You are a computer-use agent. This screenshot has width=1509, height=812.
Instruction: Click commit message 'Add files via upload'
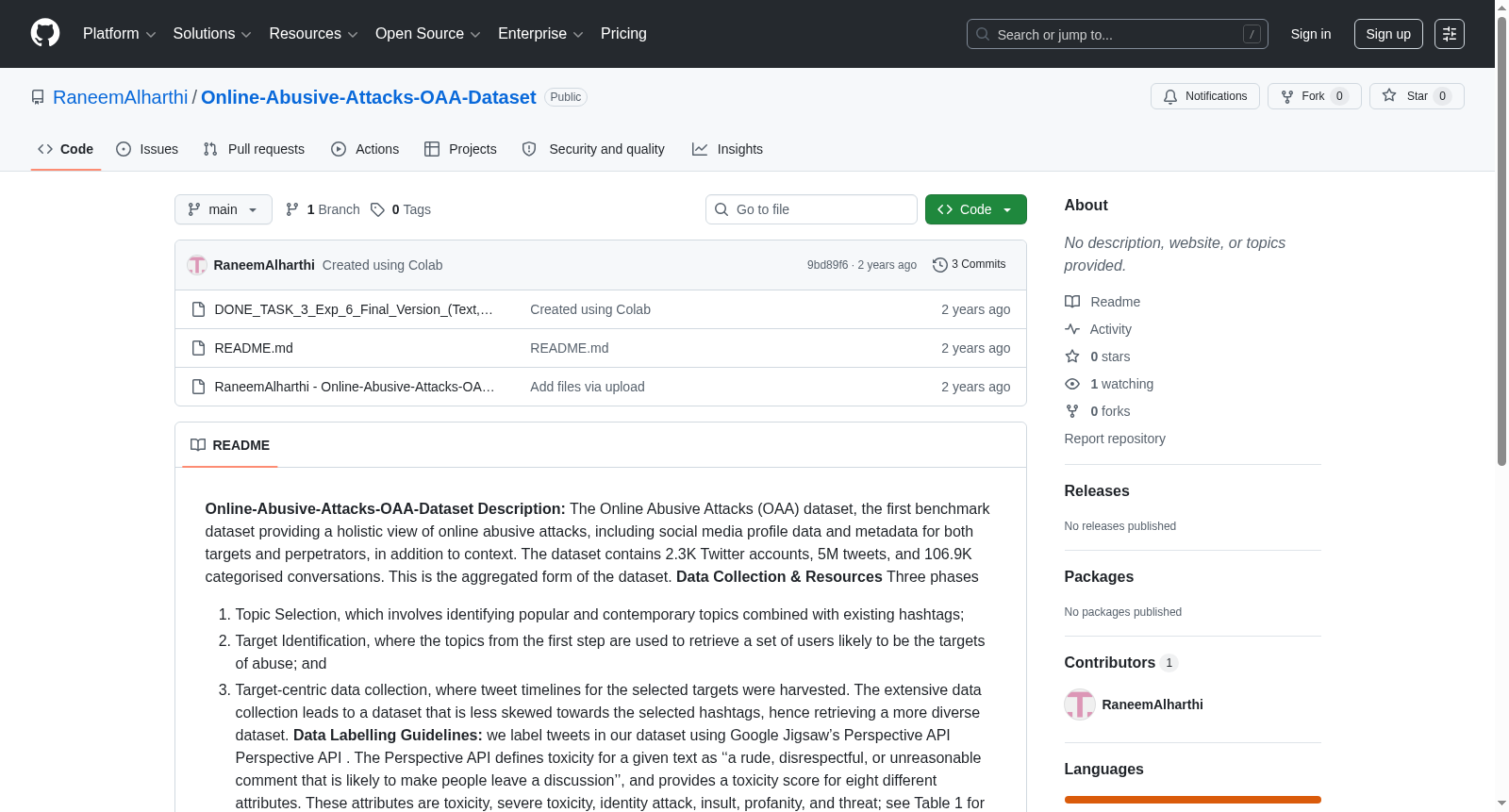click(588, 387)
